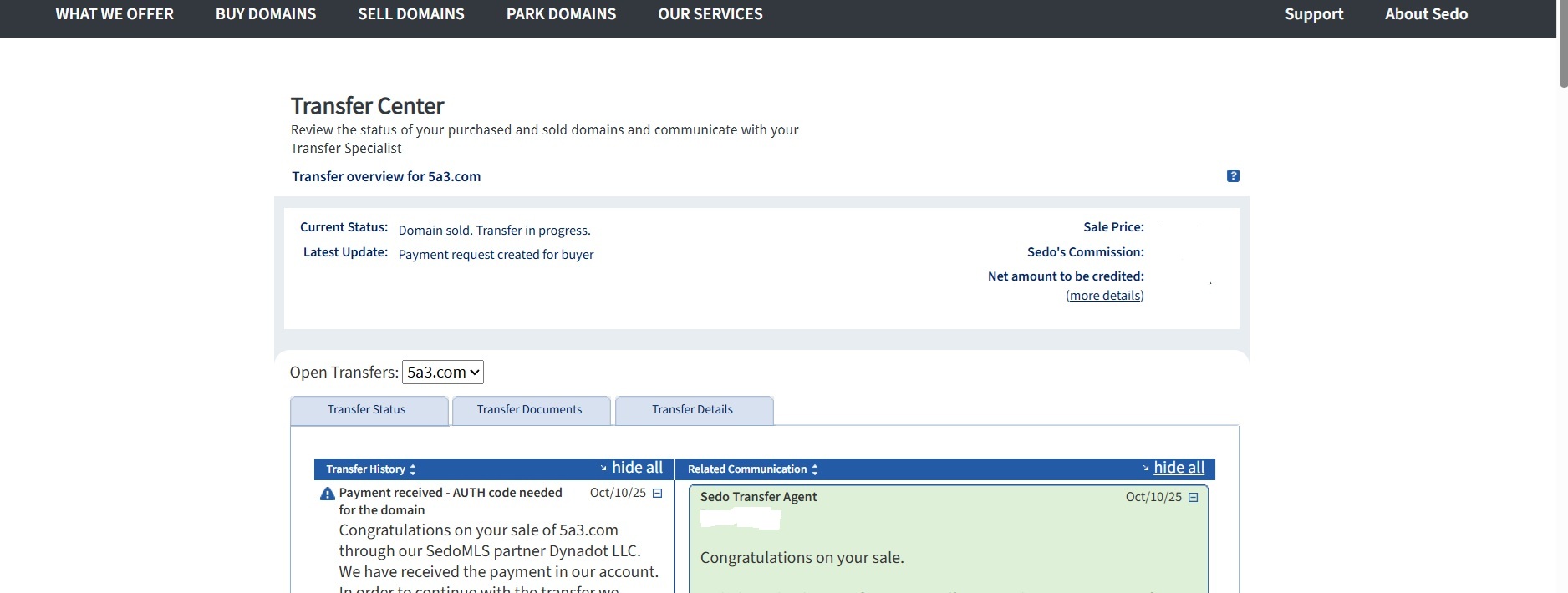Click the arrow icon beside Transfer History hide all
1568x593 pixels.
pos(603,469)
